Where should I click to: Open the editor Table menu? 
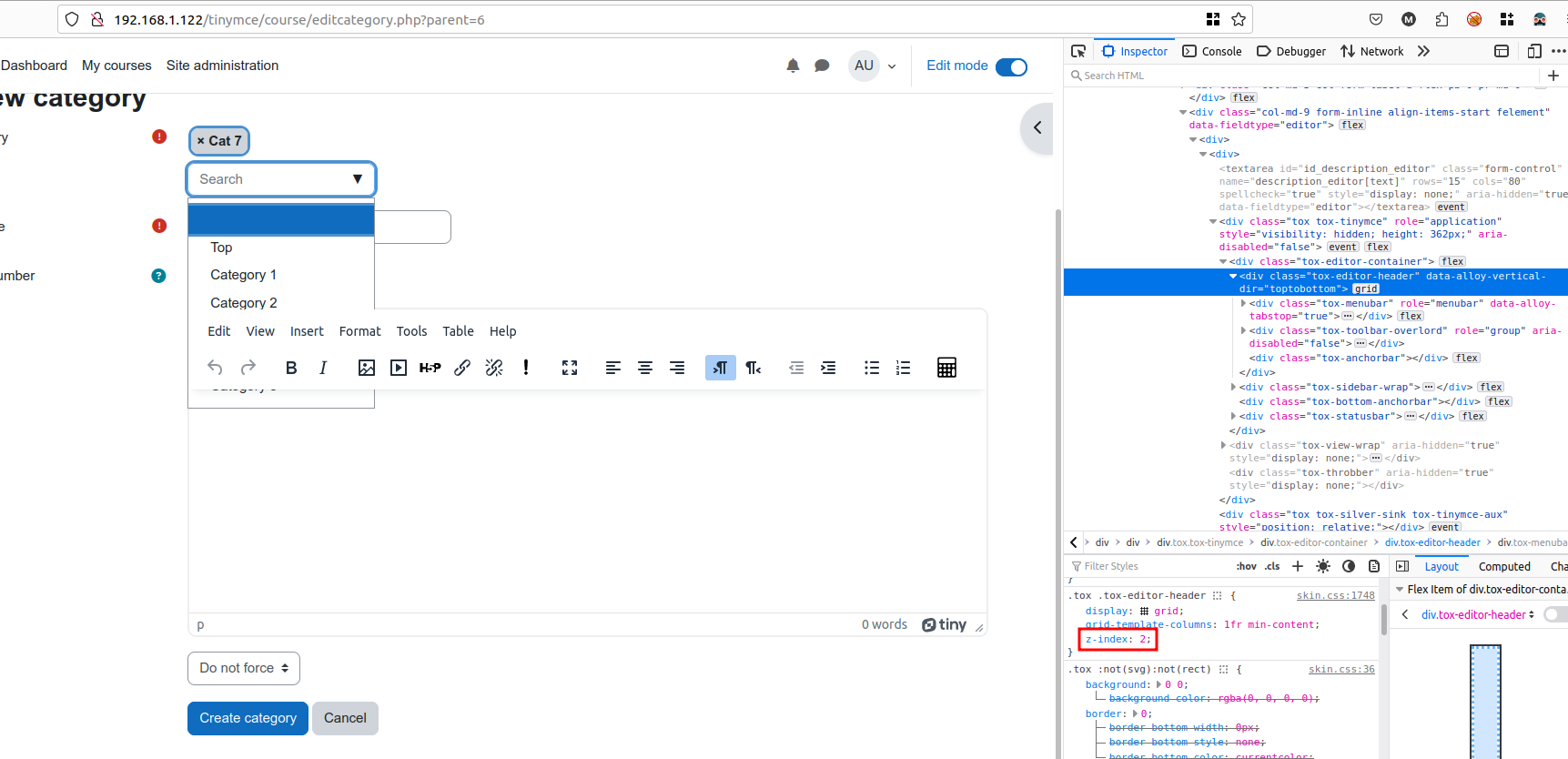coord(458,331)
